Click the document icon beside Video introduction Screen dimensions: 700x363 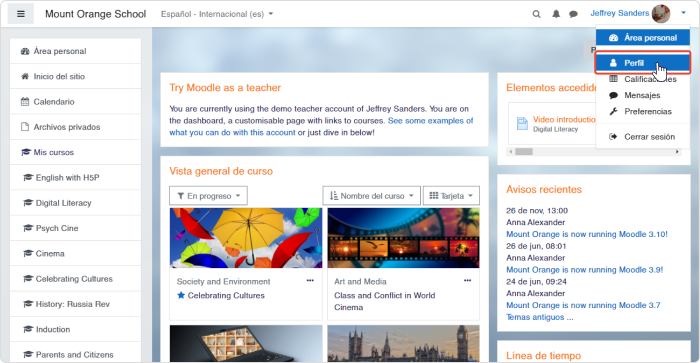point(522,124)
